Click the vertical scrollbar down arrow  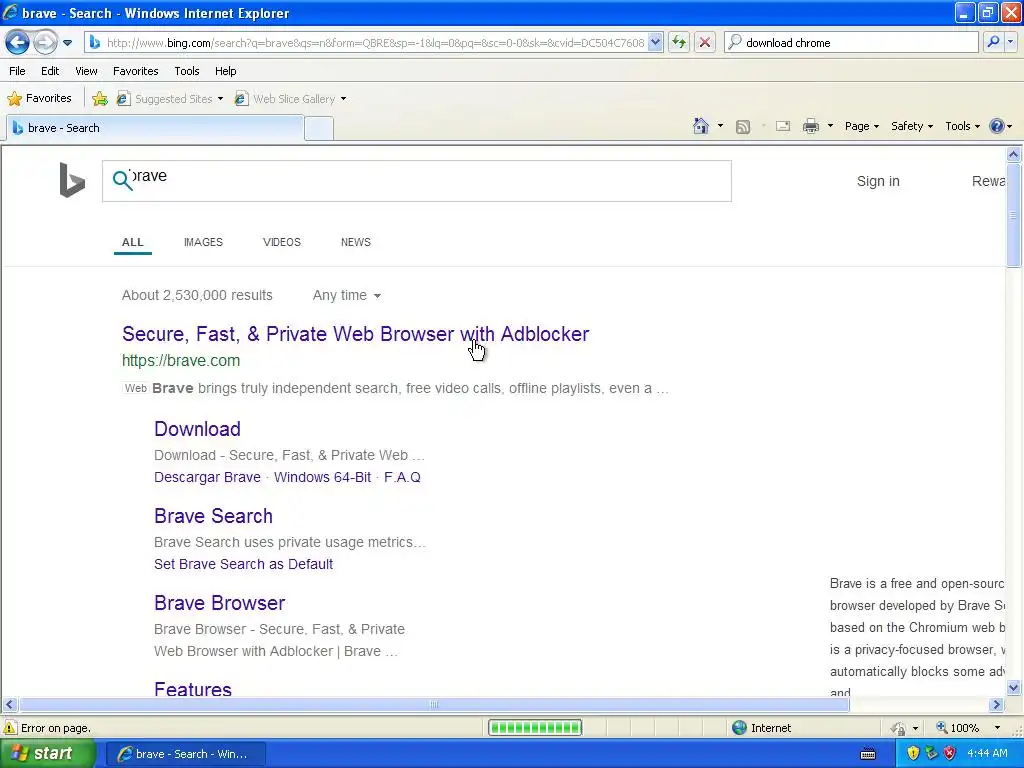click(1014, 687)
